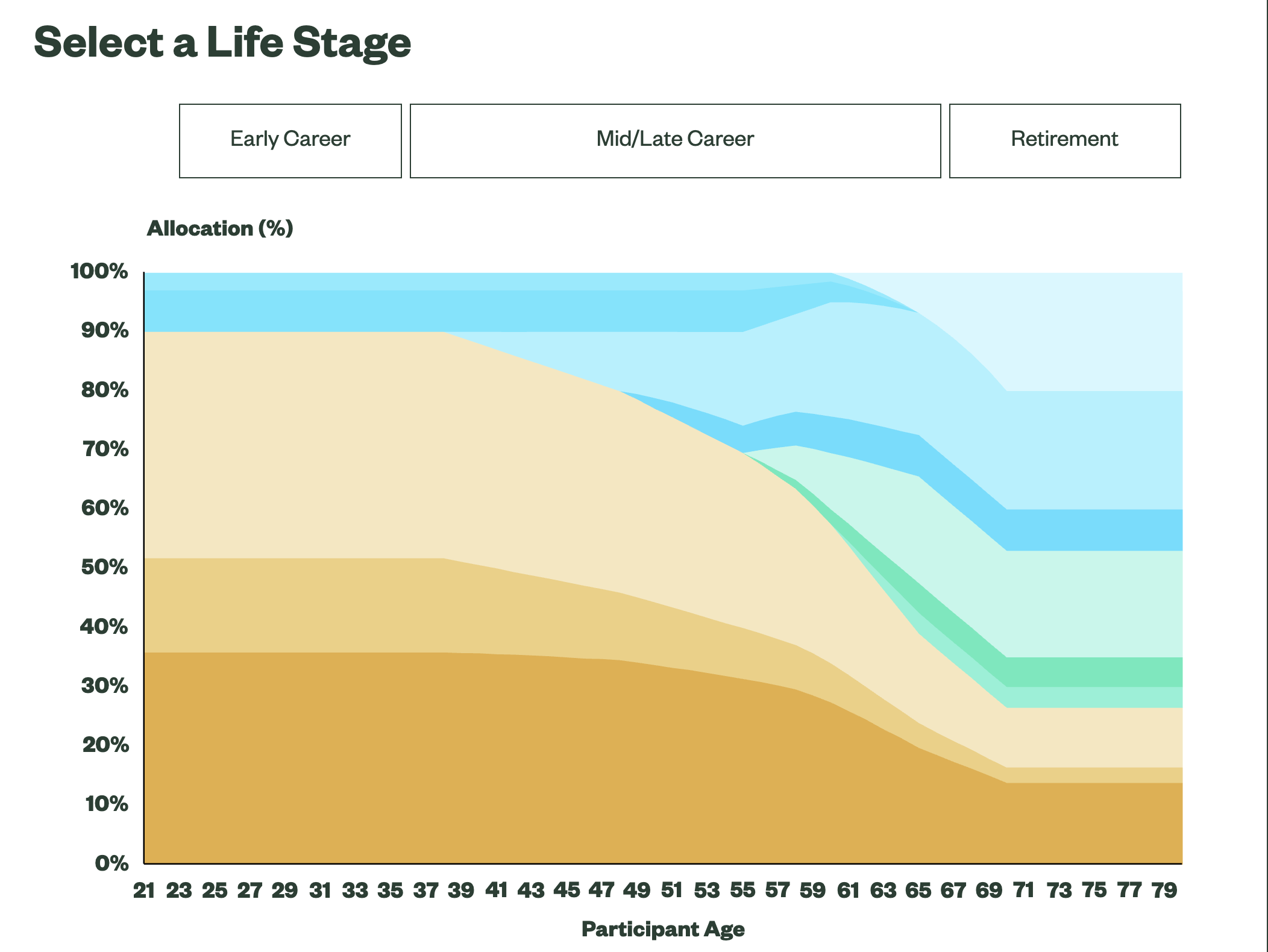Click the "Allocation (%)" axis title
Screen dimensions: 1268x952
click(x=220, y=228)
